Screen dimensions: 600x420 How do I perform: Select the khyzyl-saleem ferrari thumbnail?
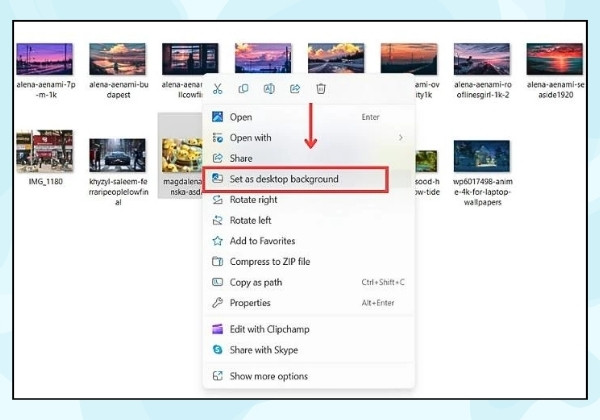click(x=117, y=155)
